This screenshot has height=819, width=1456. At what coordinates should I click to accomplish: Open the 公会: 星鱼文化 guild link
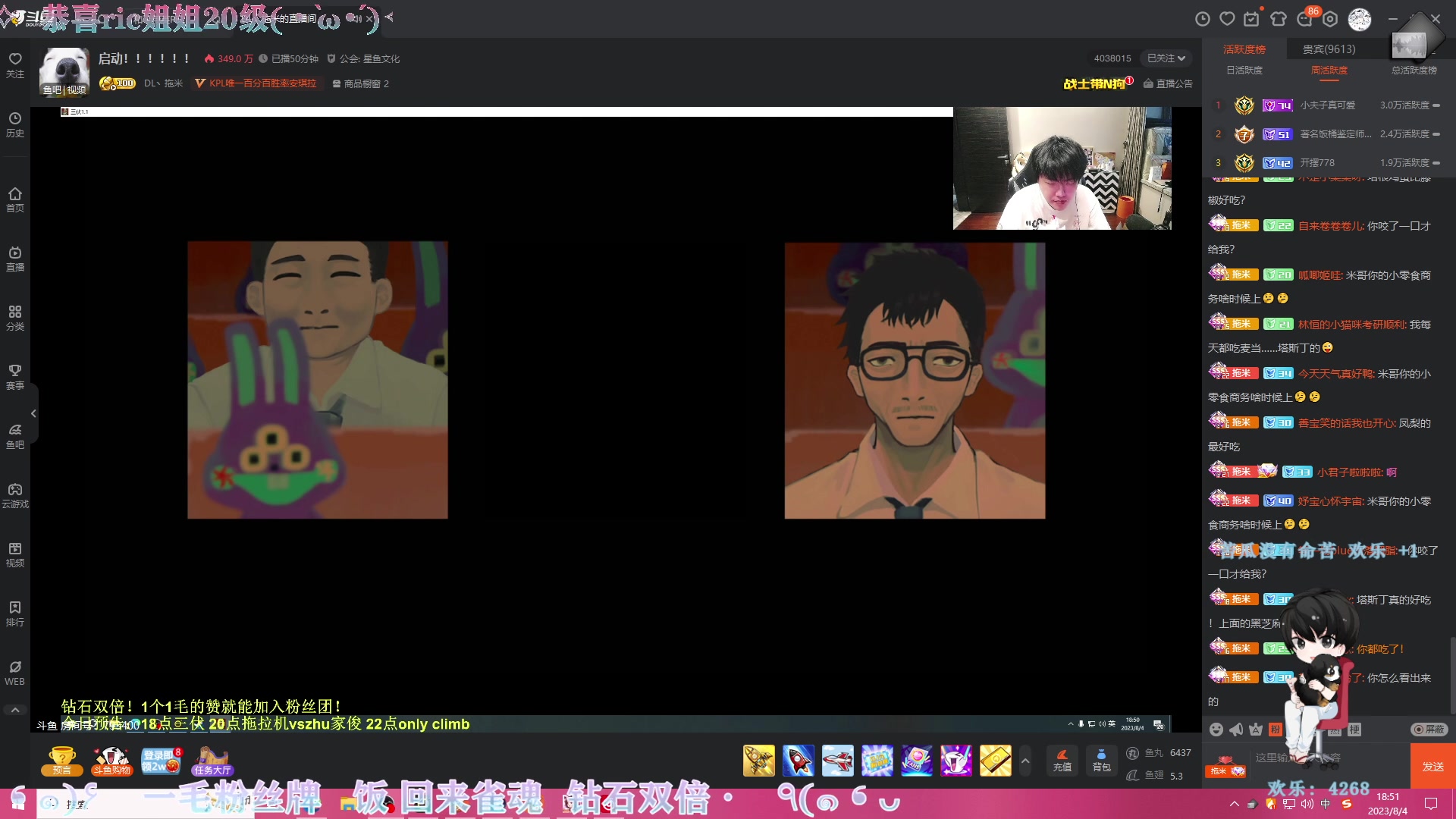[362, 58]
